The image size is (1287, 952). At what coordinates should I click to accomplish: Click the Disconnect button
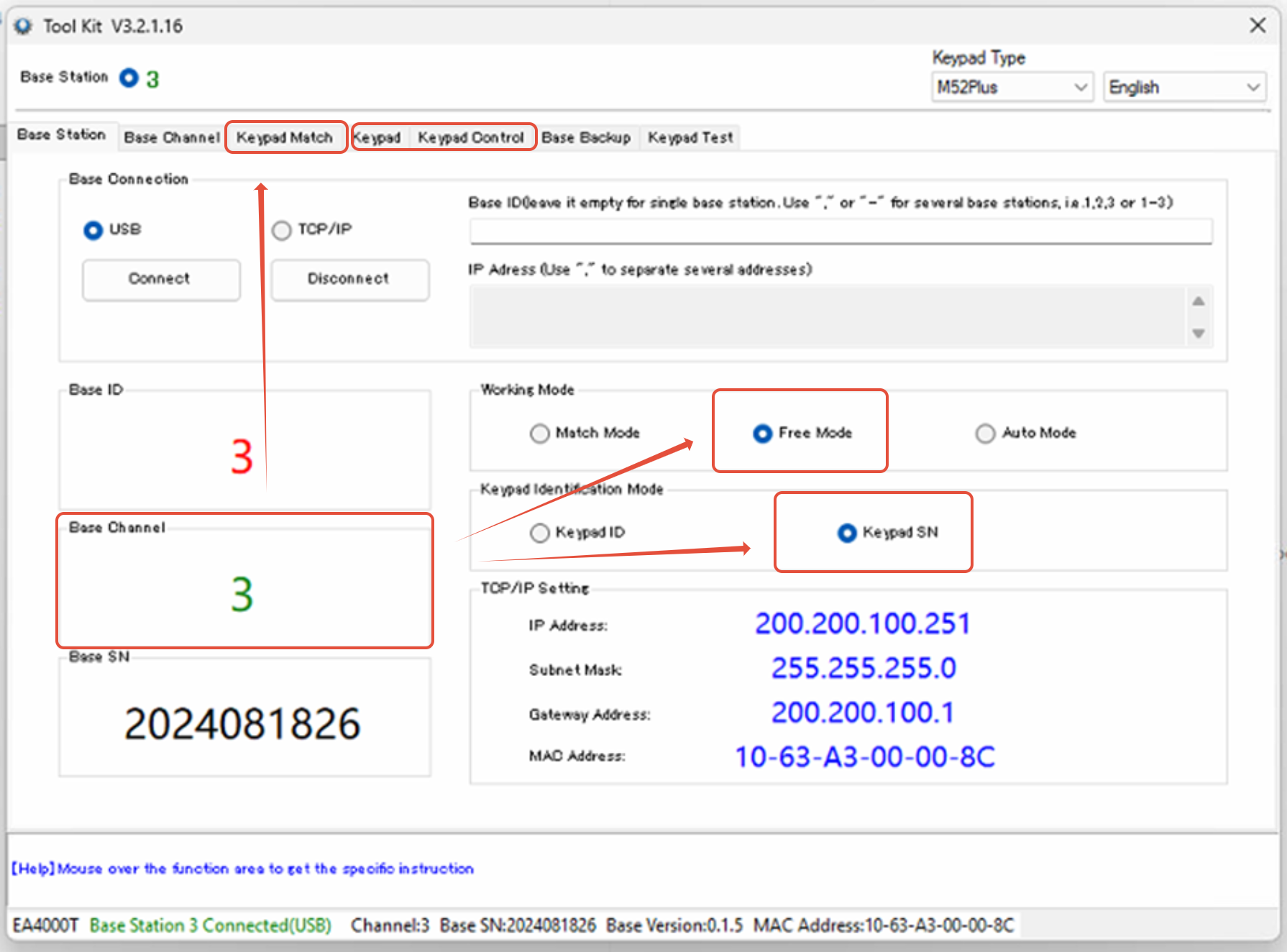(x=349, y=280)
